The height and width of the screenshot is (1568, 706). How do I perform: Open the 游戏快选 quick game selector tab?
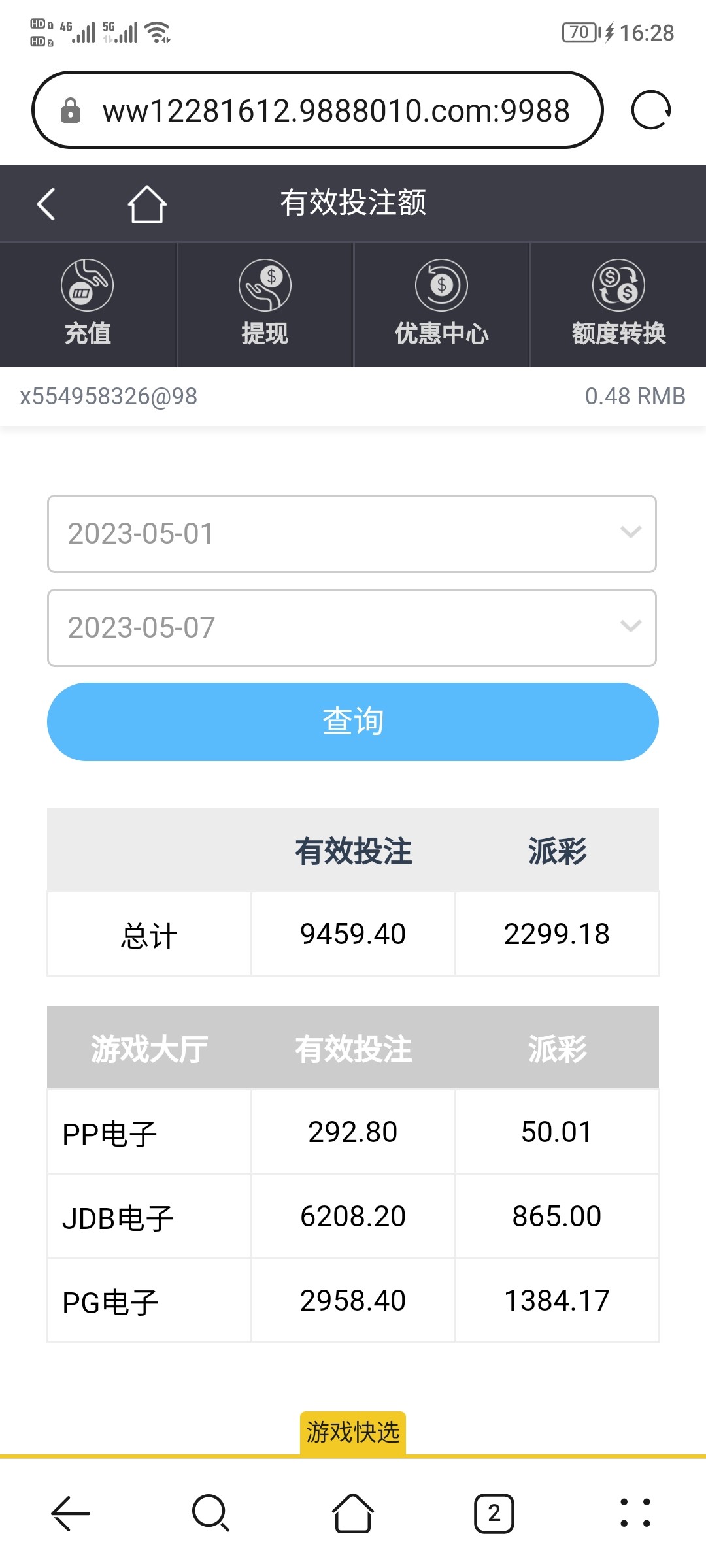click(353, 1432)
